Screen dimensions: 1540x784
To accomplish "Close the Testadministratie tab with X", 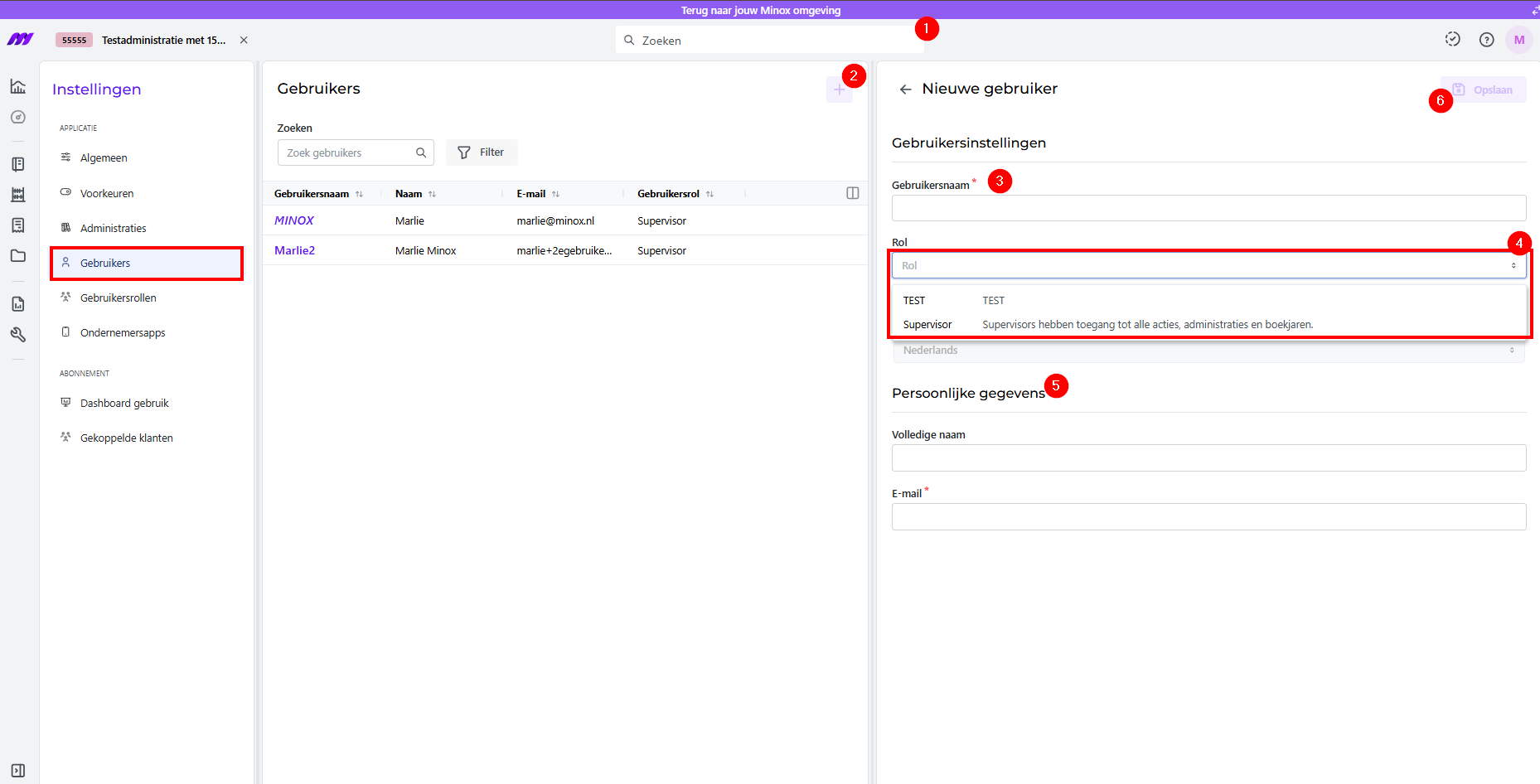I will click(244, 40).
